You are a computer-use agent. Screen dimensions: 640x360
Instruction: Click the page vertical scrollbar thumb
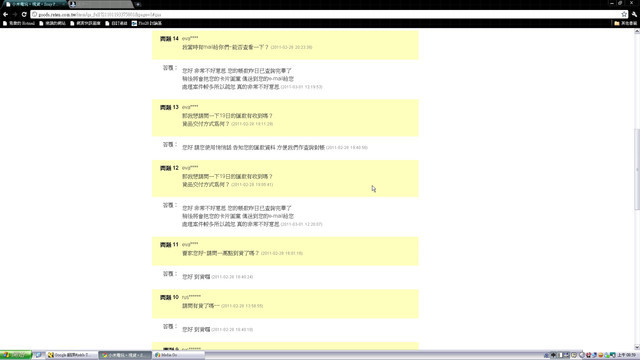(x=637, y=169)
